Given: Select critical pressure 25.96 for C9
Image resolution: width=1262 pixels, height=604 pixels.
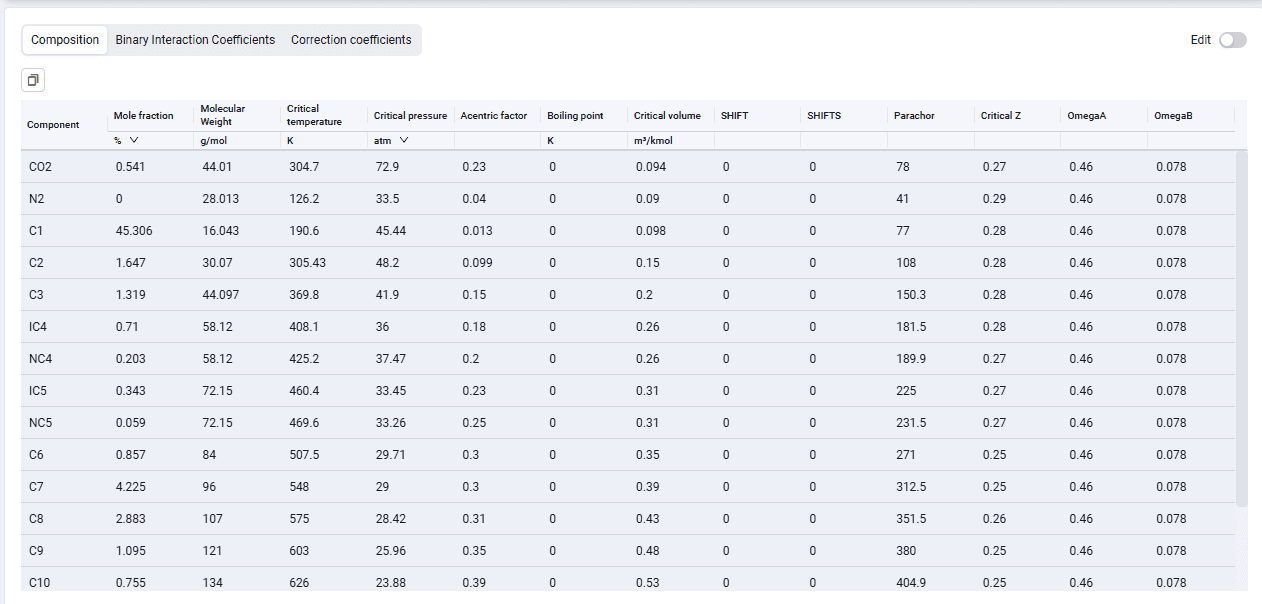Looking at the screenshot, I should (x=391, y=551).
